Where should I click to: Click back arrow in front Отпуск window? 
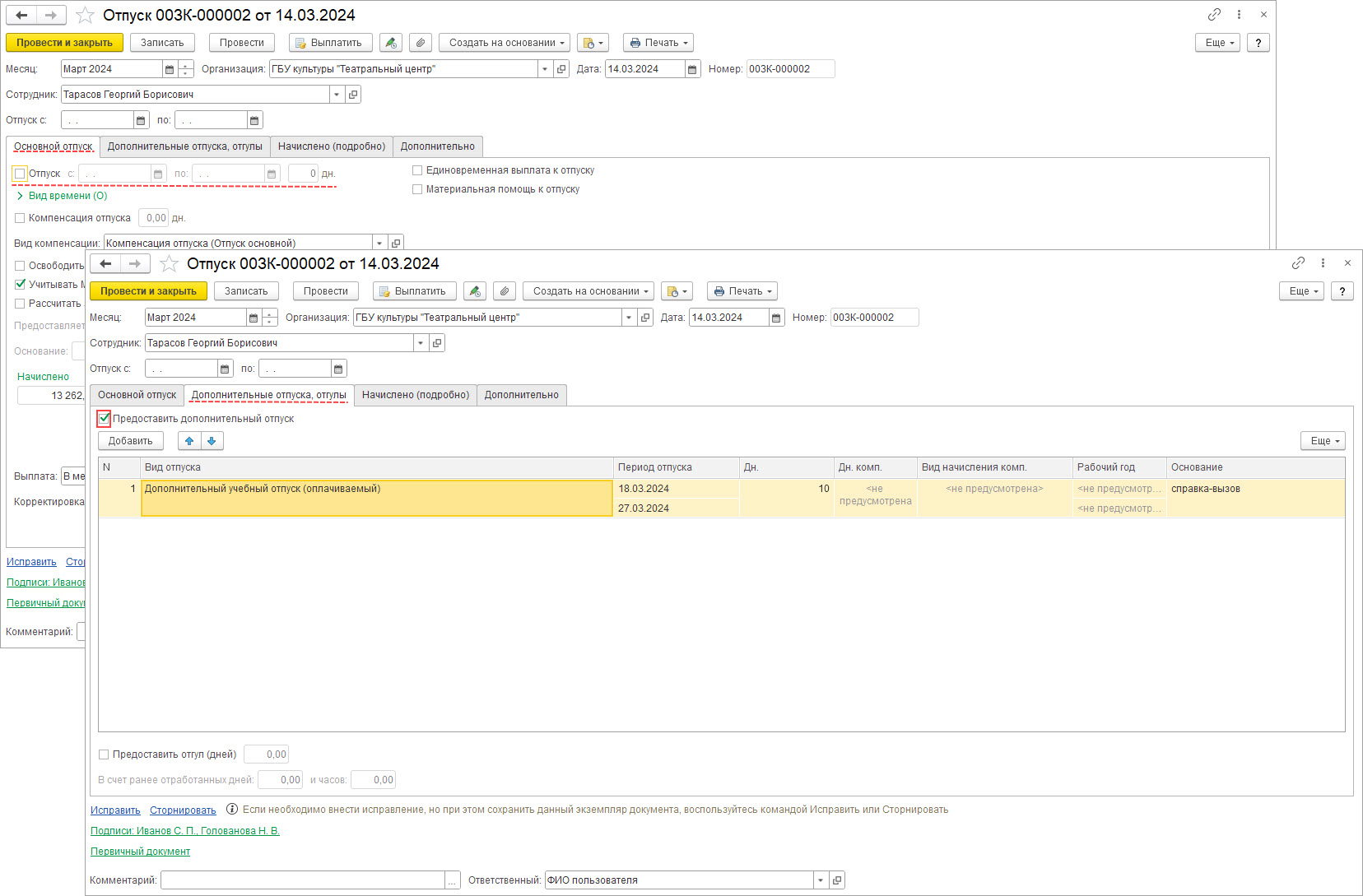[105, 264]
